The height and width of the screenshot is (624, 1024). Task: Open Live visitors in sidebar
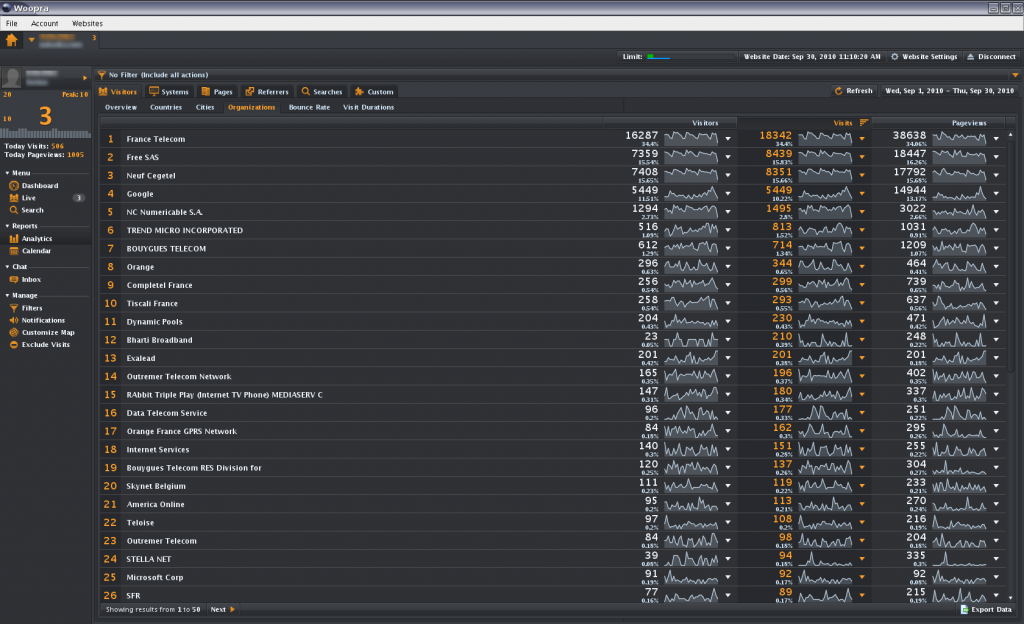[x=29, y=198]
